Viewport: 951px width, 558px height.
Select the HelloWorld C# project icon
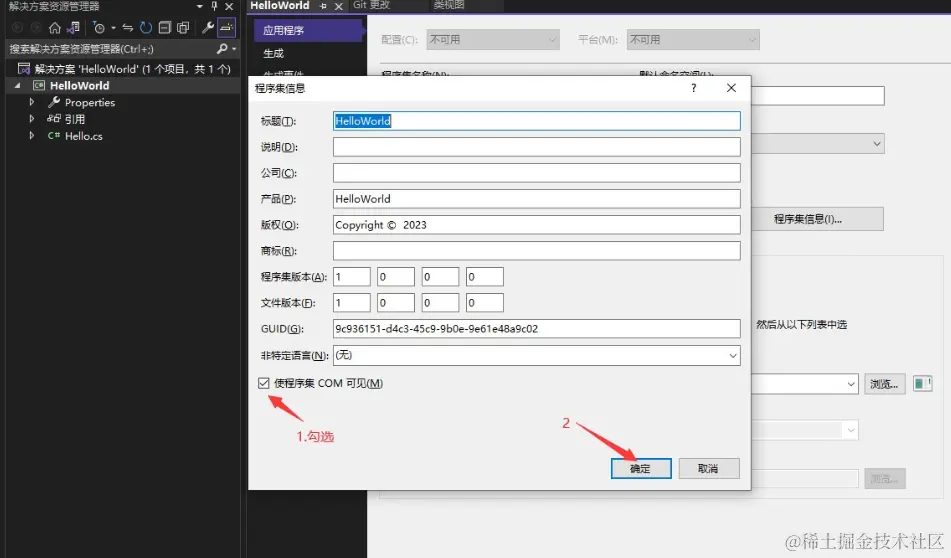click(39, 86)
